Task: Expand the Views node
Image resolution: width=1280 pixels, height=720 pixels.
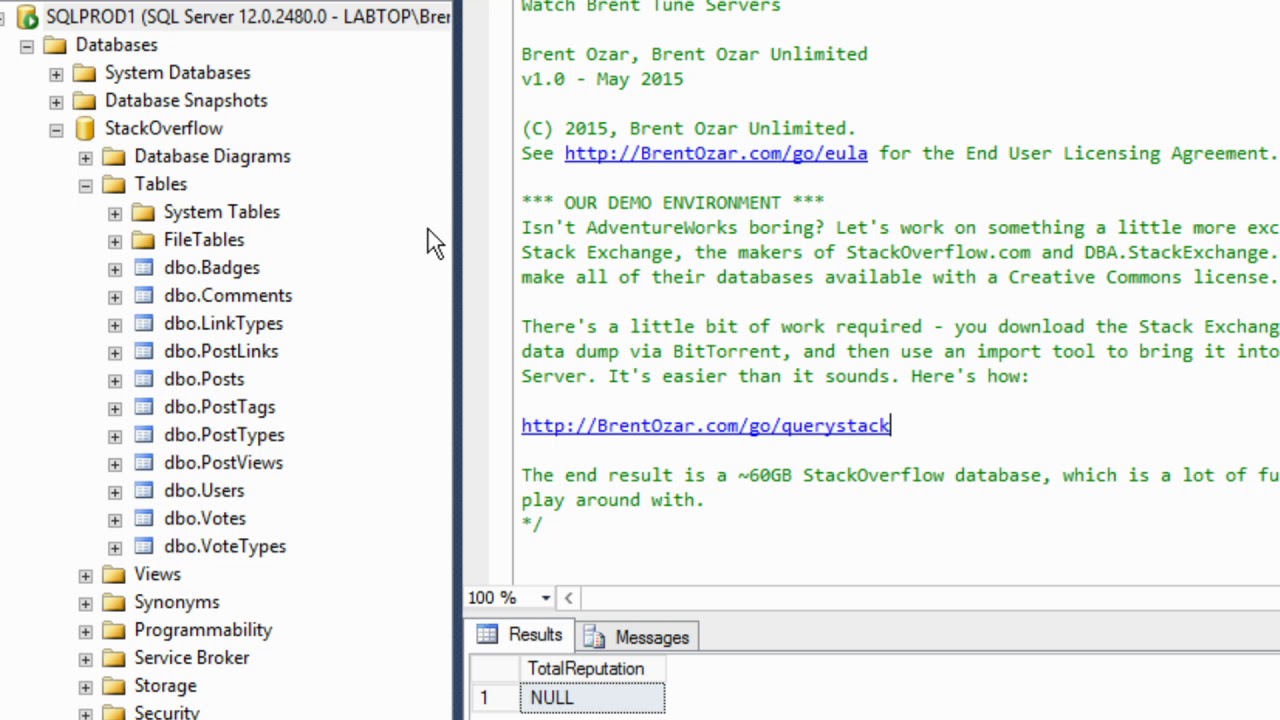Action: (x=85, y=576)
